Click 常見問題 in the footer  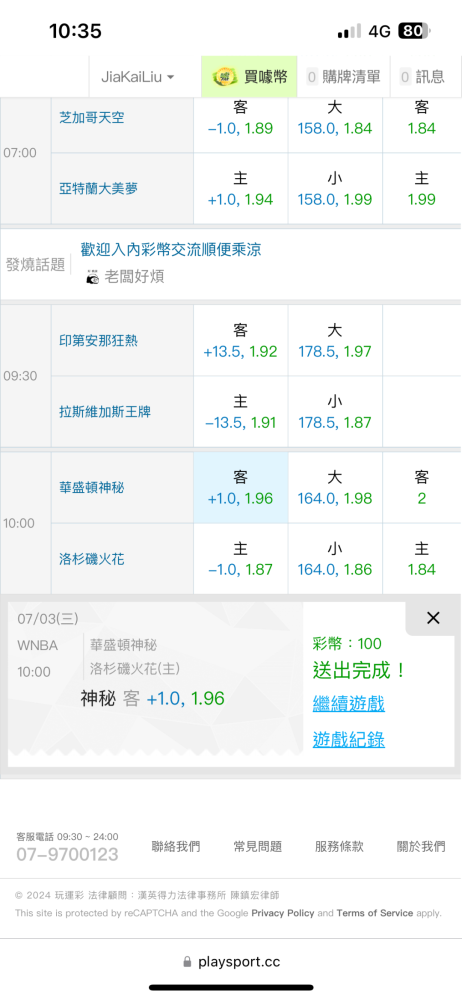(x=258, y=847)
